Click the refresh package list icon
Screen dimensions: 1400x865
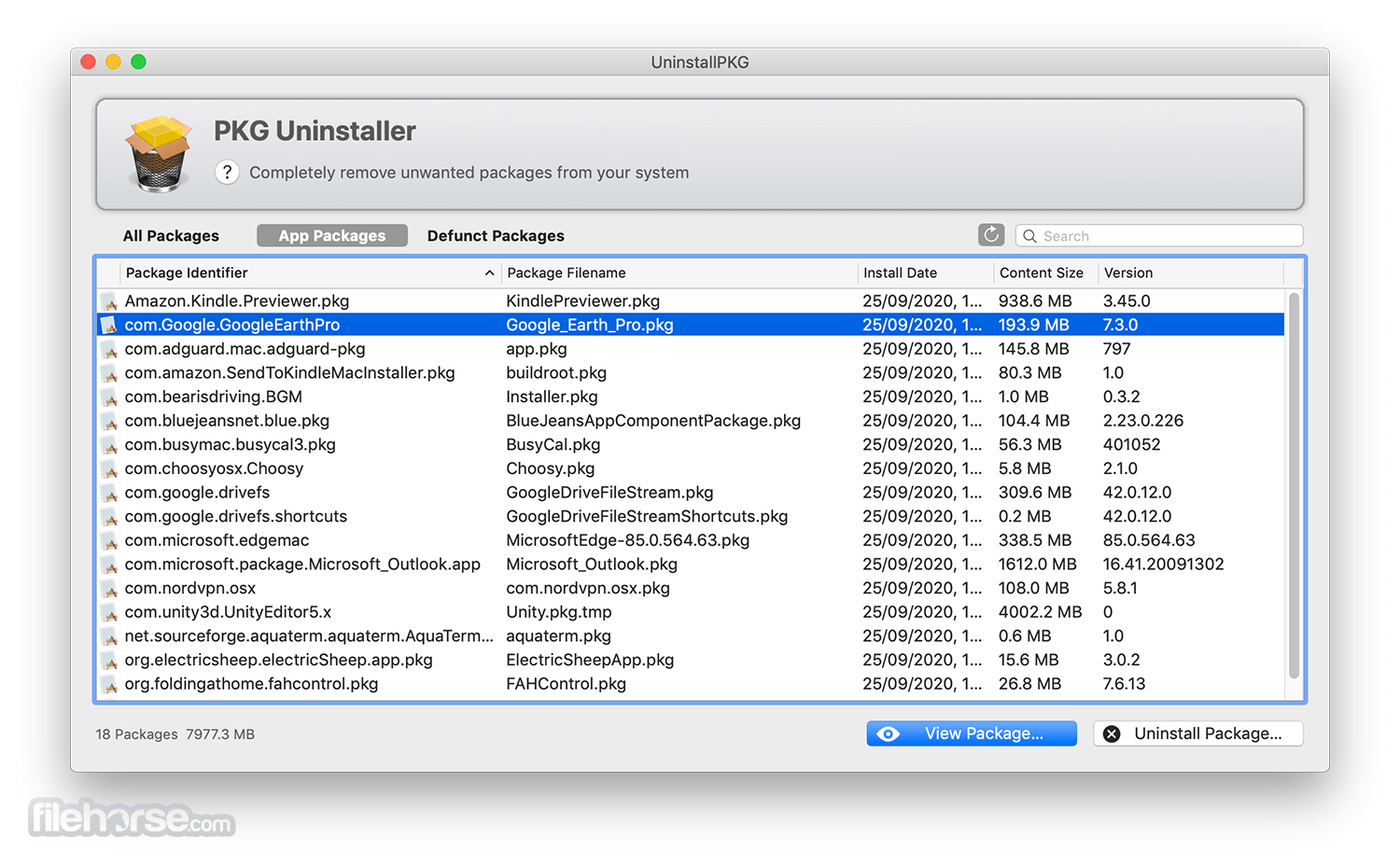[991, 235]
